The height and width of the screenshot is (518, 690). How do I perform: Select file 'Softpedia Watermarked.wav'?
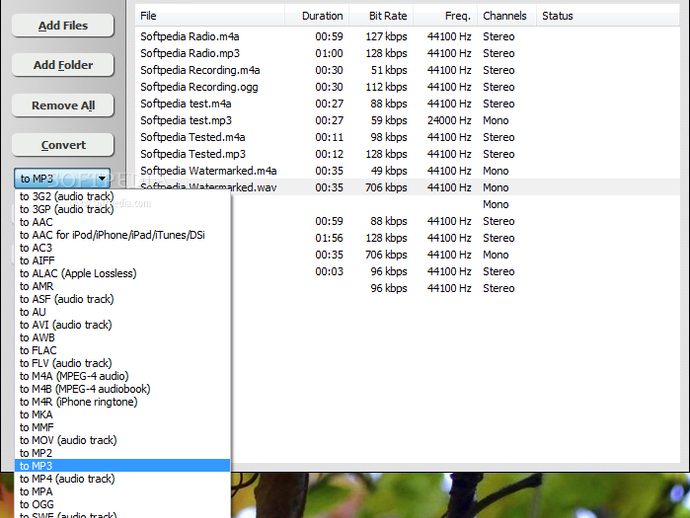click(407, 187)
